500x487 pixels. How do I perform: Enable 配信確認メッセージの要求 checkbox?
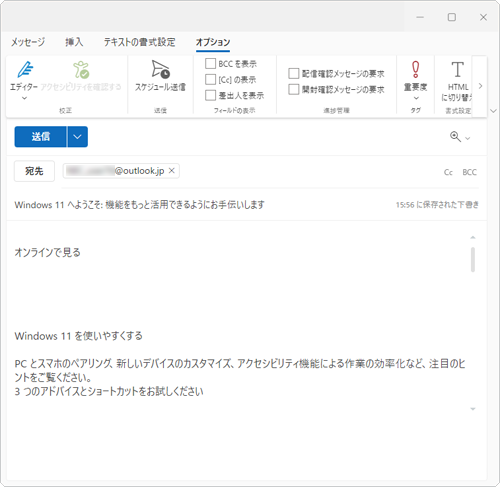pyautogui.click(x=294, y=73)
